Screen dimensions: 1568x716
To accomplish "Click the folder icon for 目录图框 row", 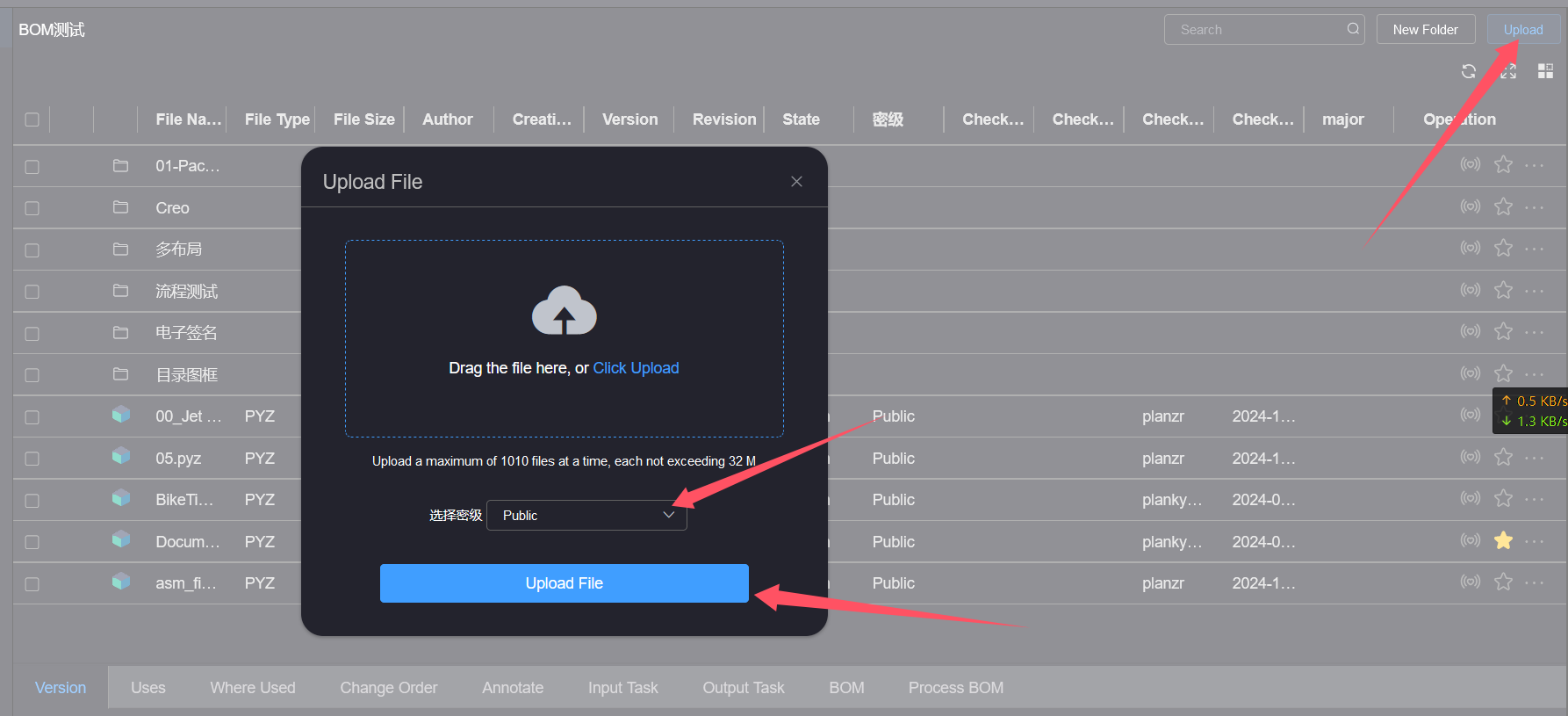I will point(120,374).
